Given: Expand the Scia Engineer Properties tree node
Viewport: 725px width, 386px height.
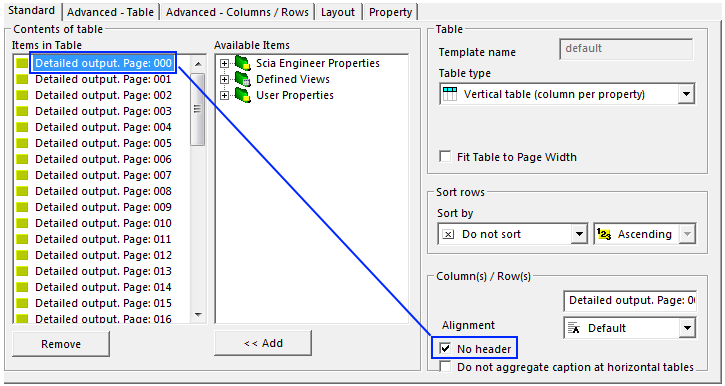Looking at the screenshot, I should (x=224, y=64).
